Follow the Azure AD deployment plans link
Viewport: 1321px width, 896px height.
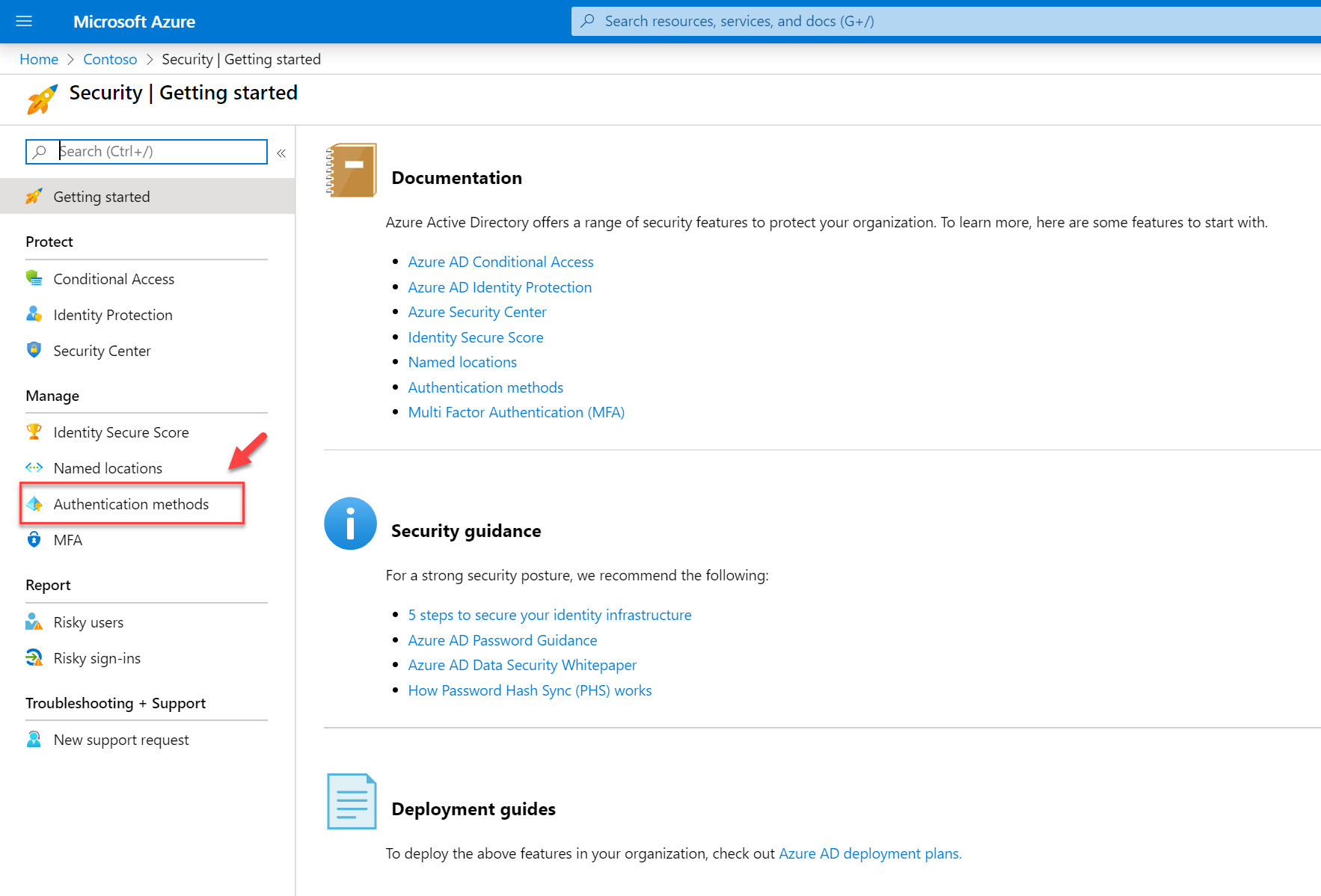[x=868, y=853]
